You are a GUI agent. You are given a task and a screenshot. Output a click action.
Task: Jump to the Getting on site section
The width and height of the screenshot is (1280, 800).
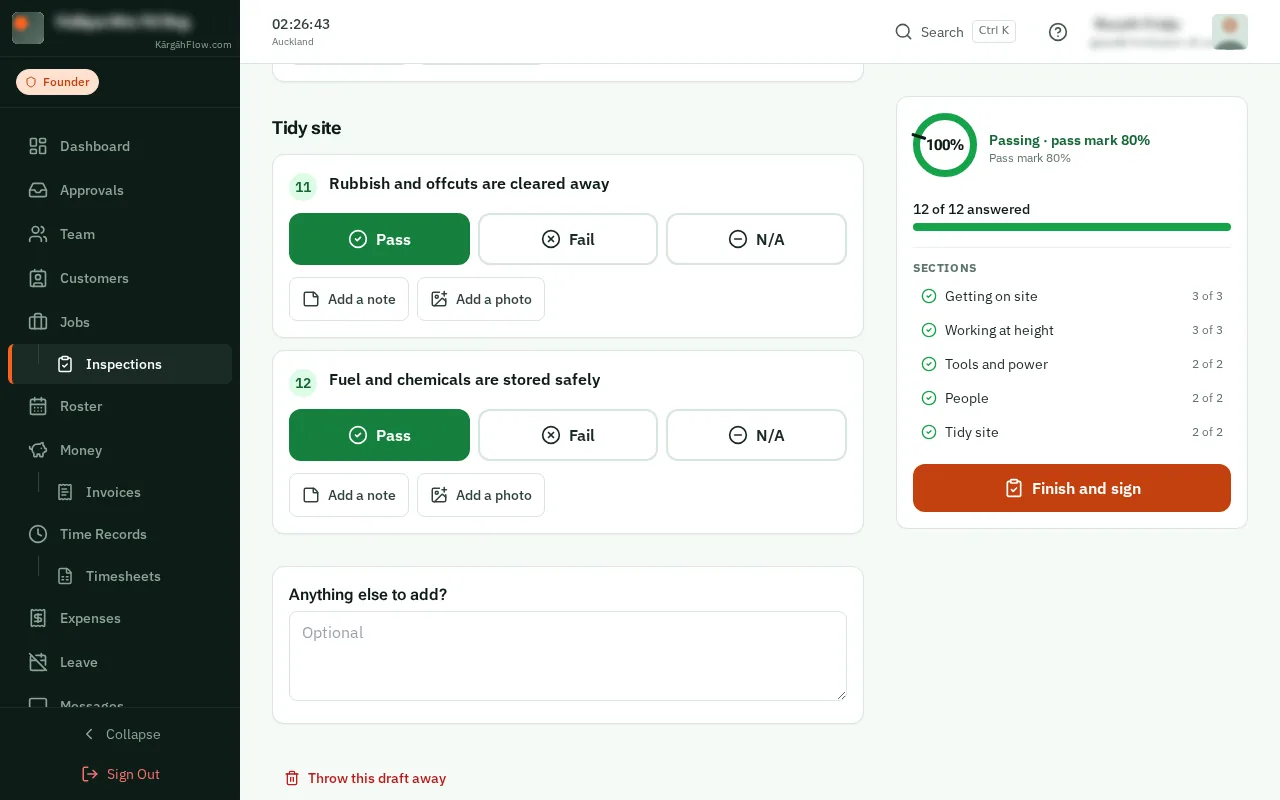click(x=1072, y=296)
